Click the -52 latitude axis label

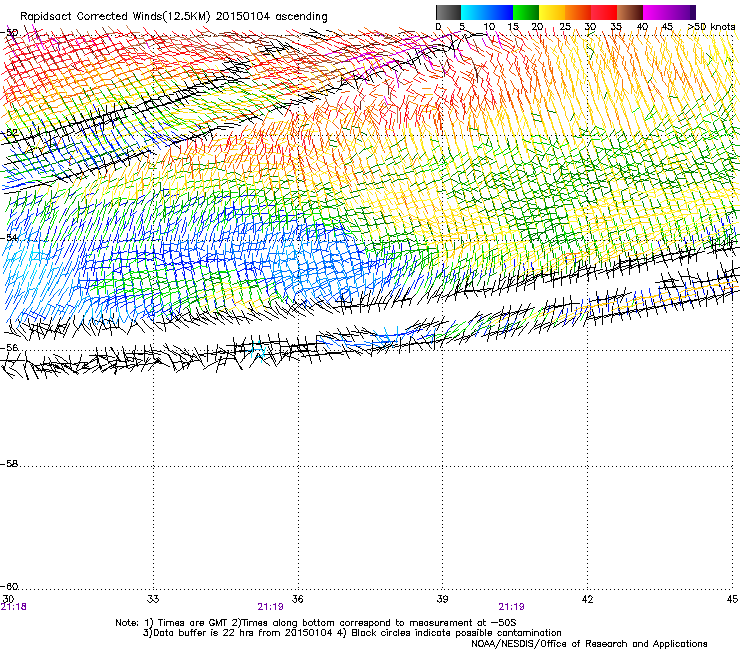[x=9, y=132]
